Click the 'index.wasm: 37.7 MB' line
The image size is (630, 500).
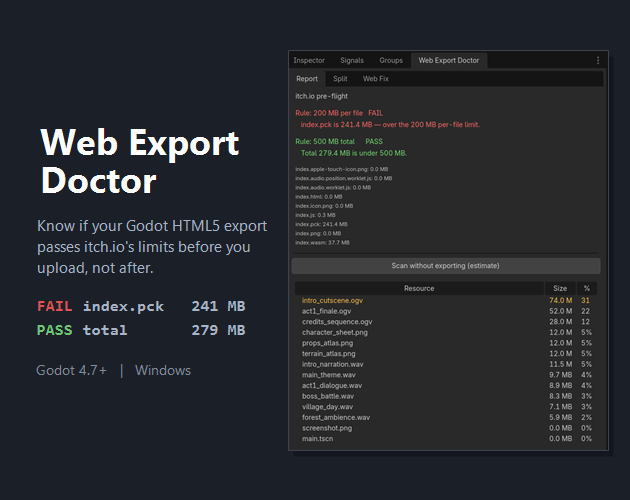(x=322, y=243)
